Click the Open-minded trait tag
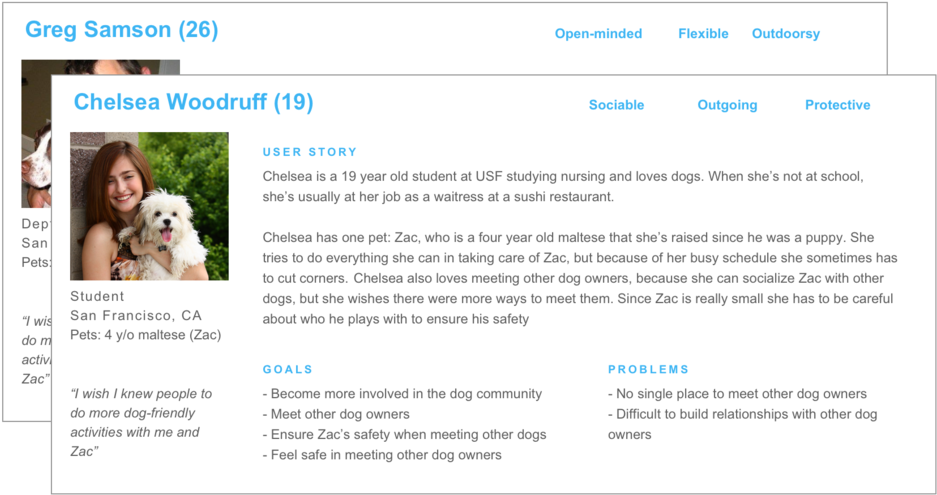This screenshot has height=495, width=937. click(598, 34)
